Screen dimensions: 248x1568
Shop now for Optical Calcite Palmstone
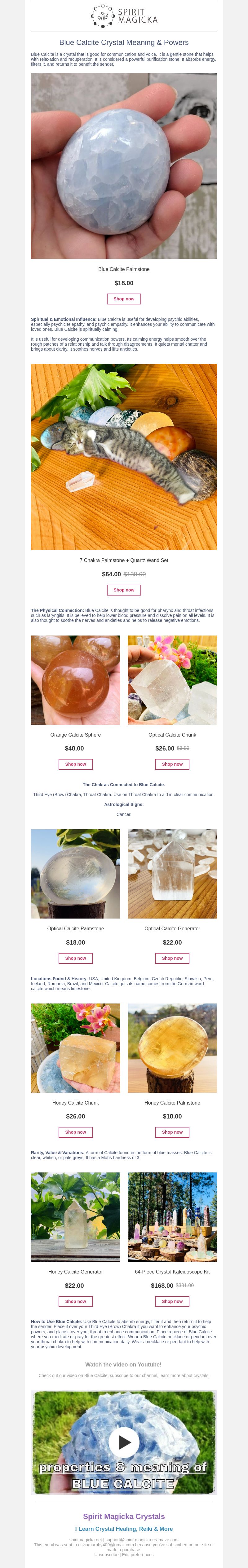click(76, 958)
